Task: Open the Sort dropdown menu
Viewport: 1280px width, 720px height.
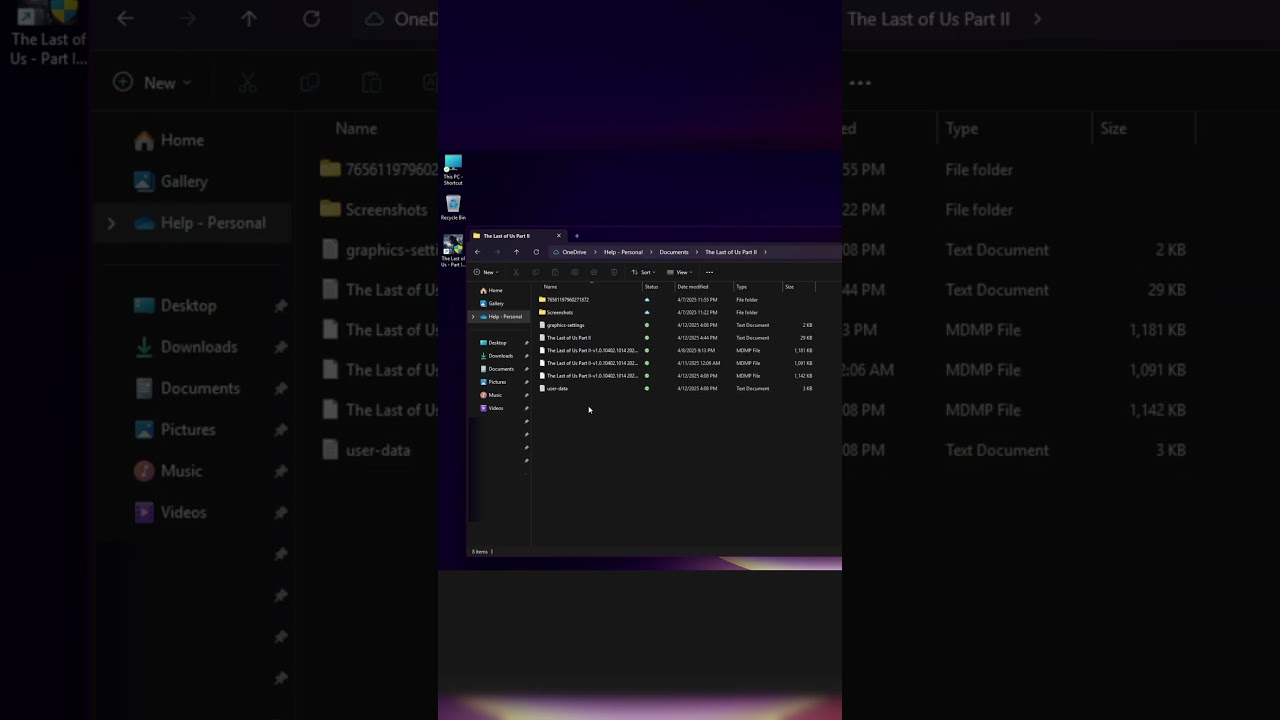Action: [x=643, y=272]
